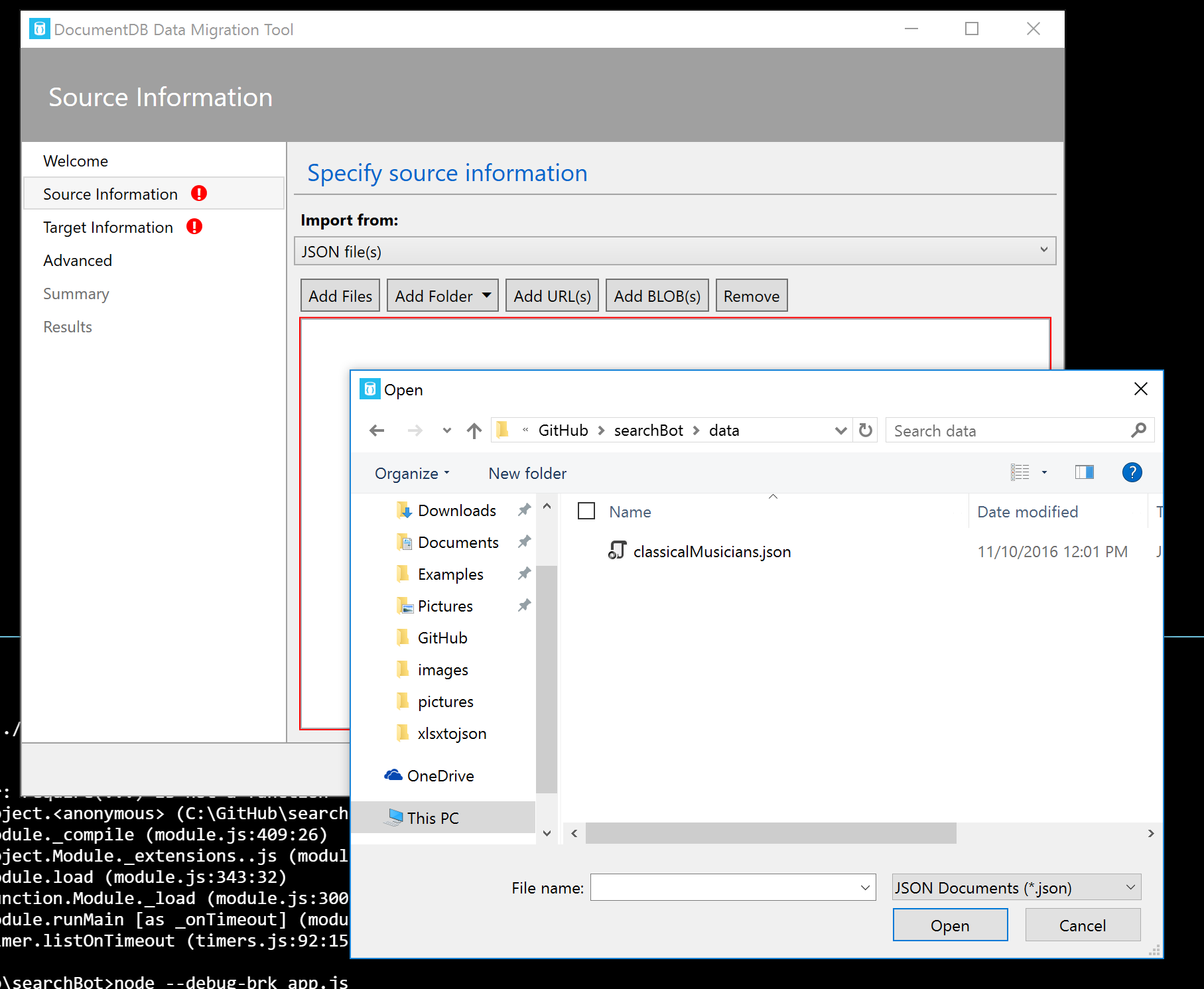The image size is (1204, 989).
Task: Go to Advanced step in sidebar
Action: pyautogui.click(x=78, y=260)
